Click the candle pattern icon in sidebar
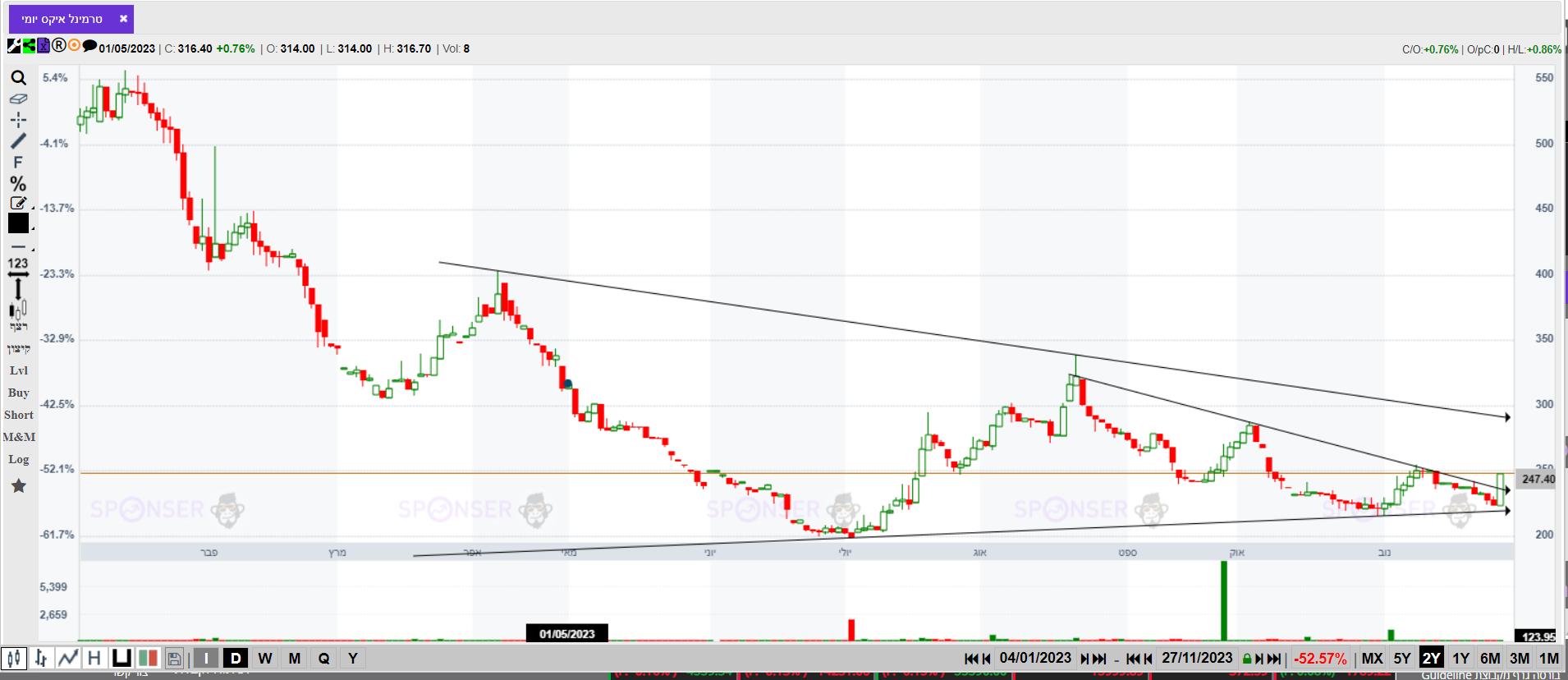Image resolution: width=1568 pixels, height=680 pixels. click(18, 310)
